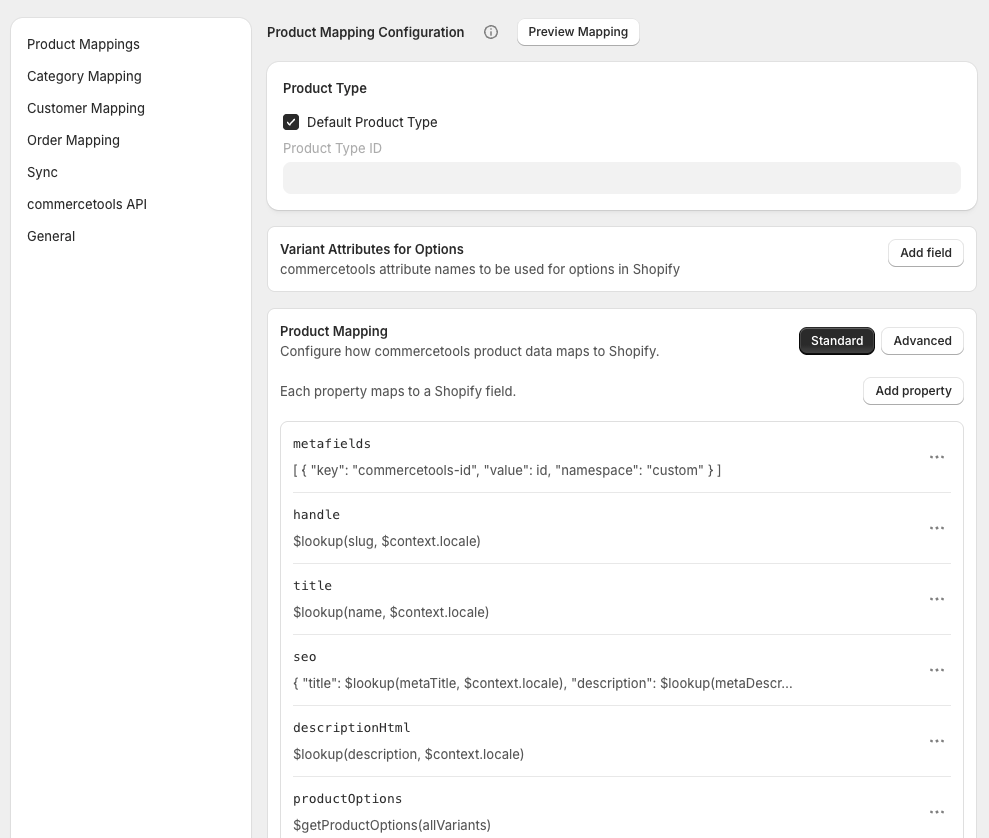Click the Variant Attributes for Options heading
Screen dimensions: 989x838
point(372,249)
